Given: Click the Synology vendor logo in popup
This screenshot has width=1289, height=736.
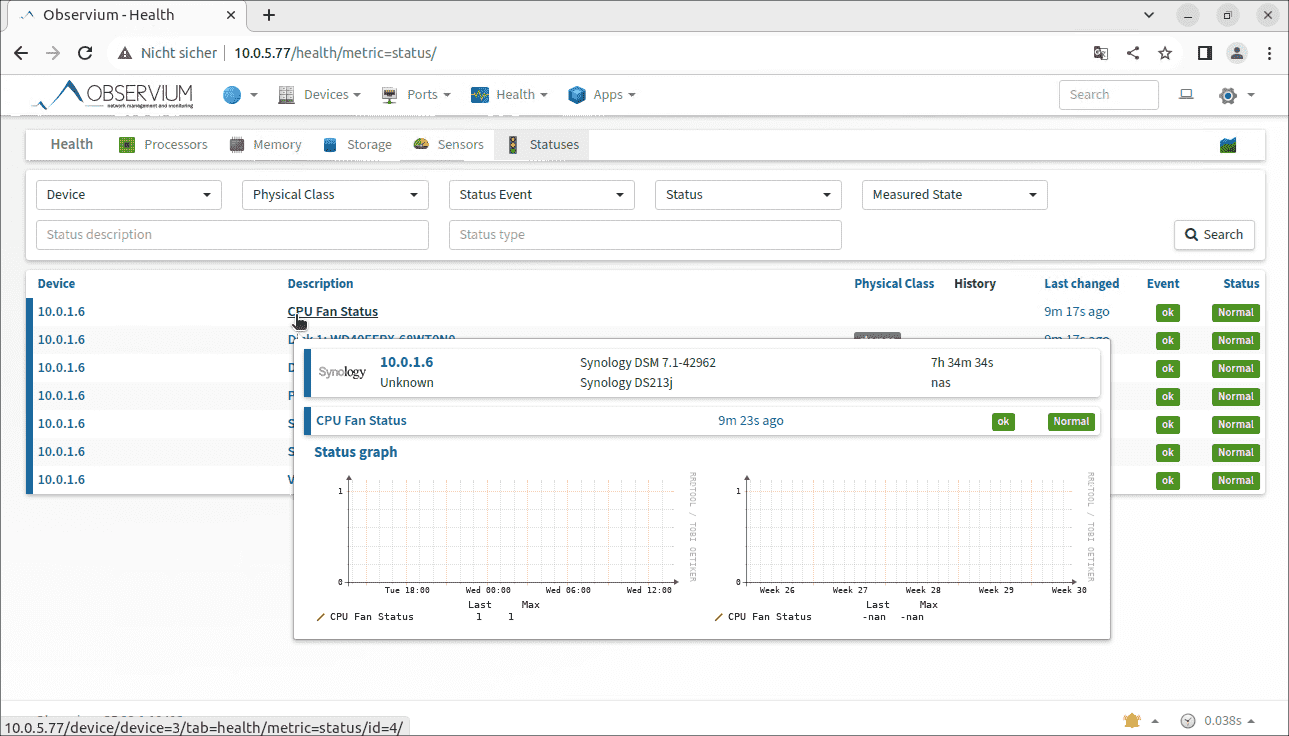Looking at the screenshot, I should [342, 372].
